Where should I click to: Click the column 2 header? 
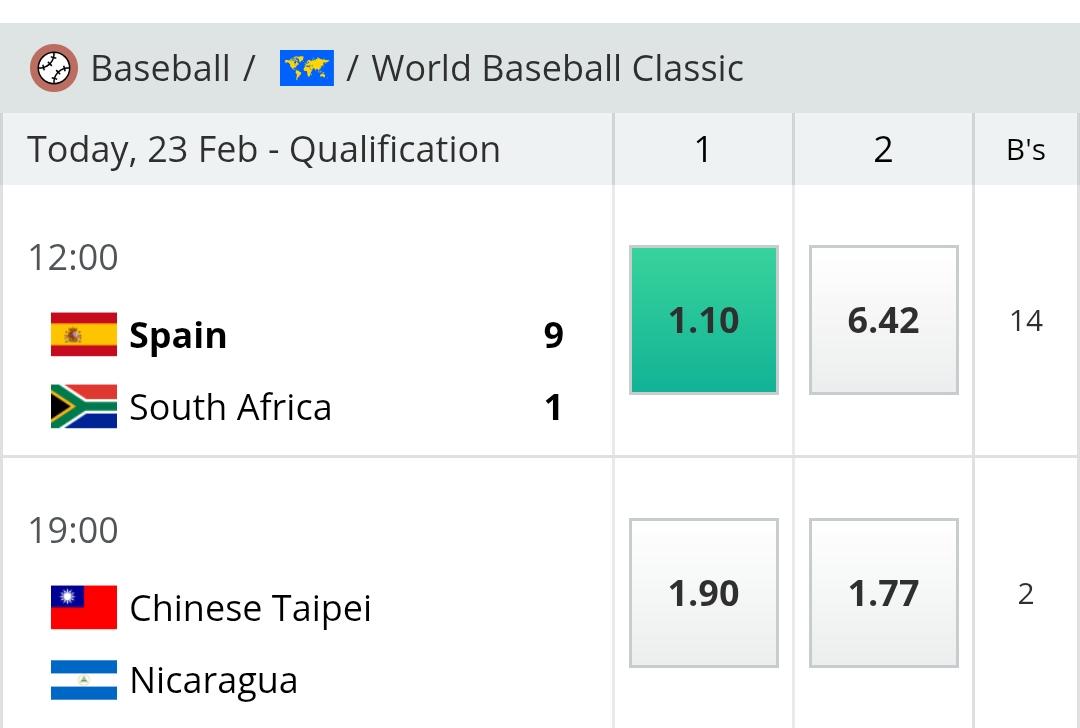(884, 149)
